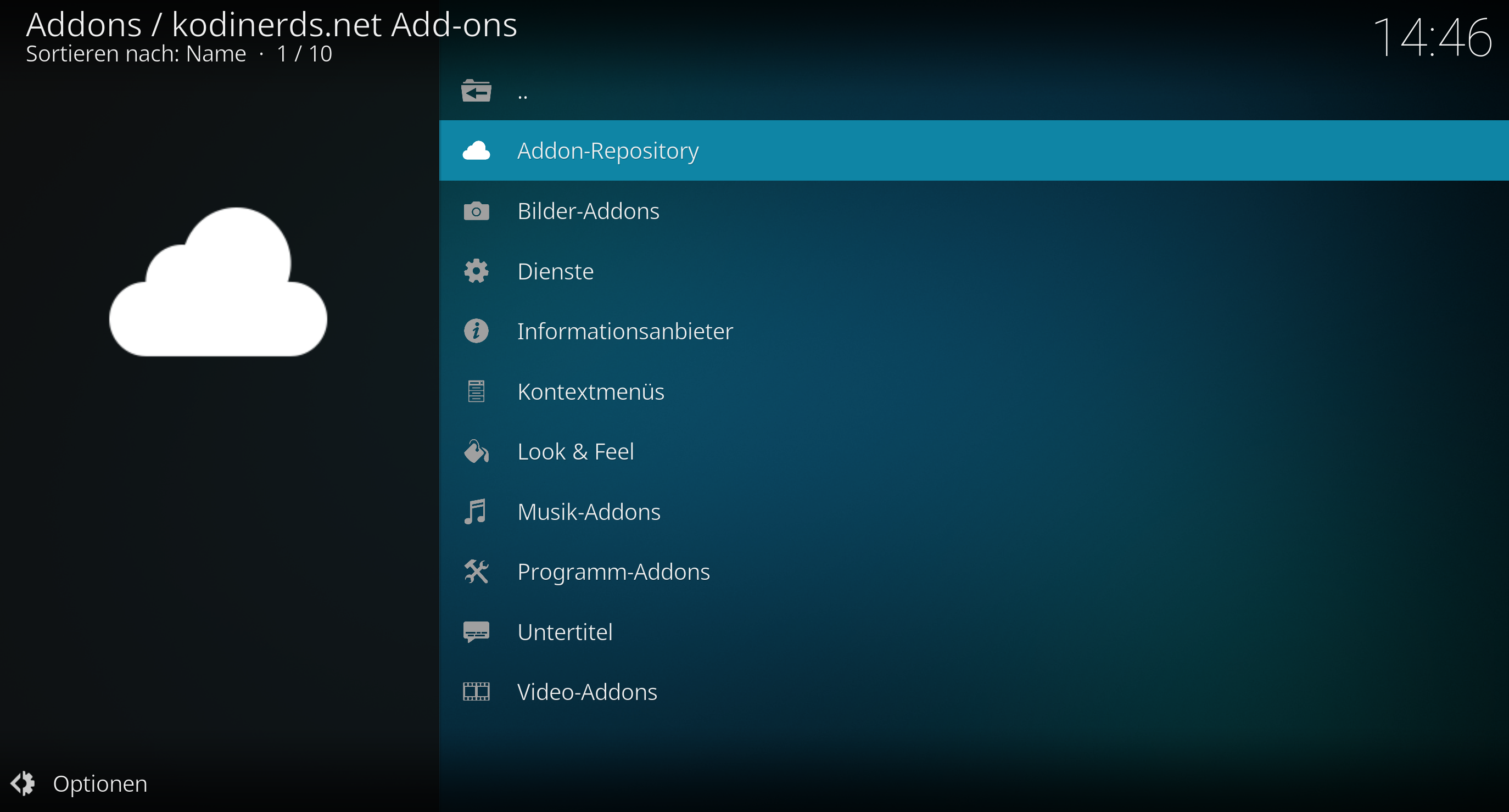Click the 'Sortieren nach: Name' label

coord(136,54)
